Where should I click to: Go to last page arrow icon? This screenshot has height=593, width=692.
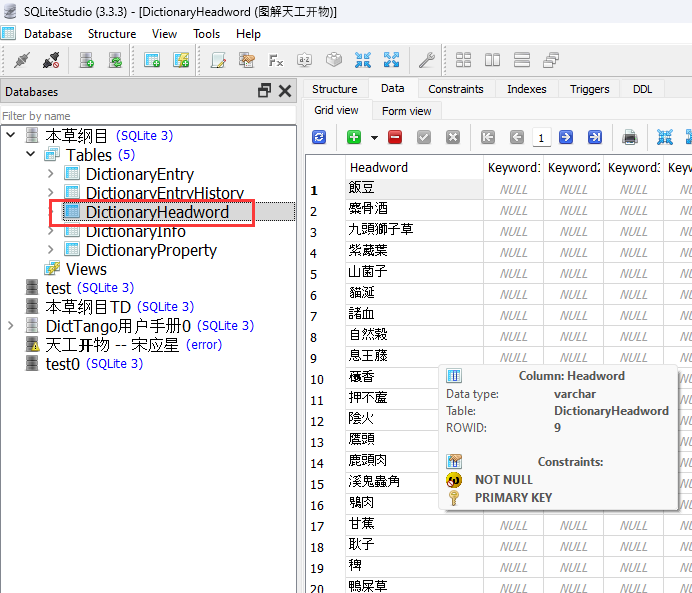595,137
